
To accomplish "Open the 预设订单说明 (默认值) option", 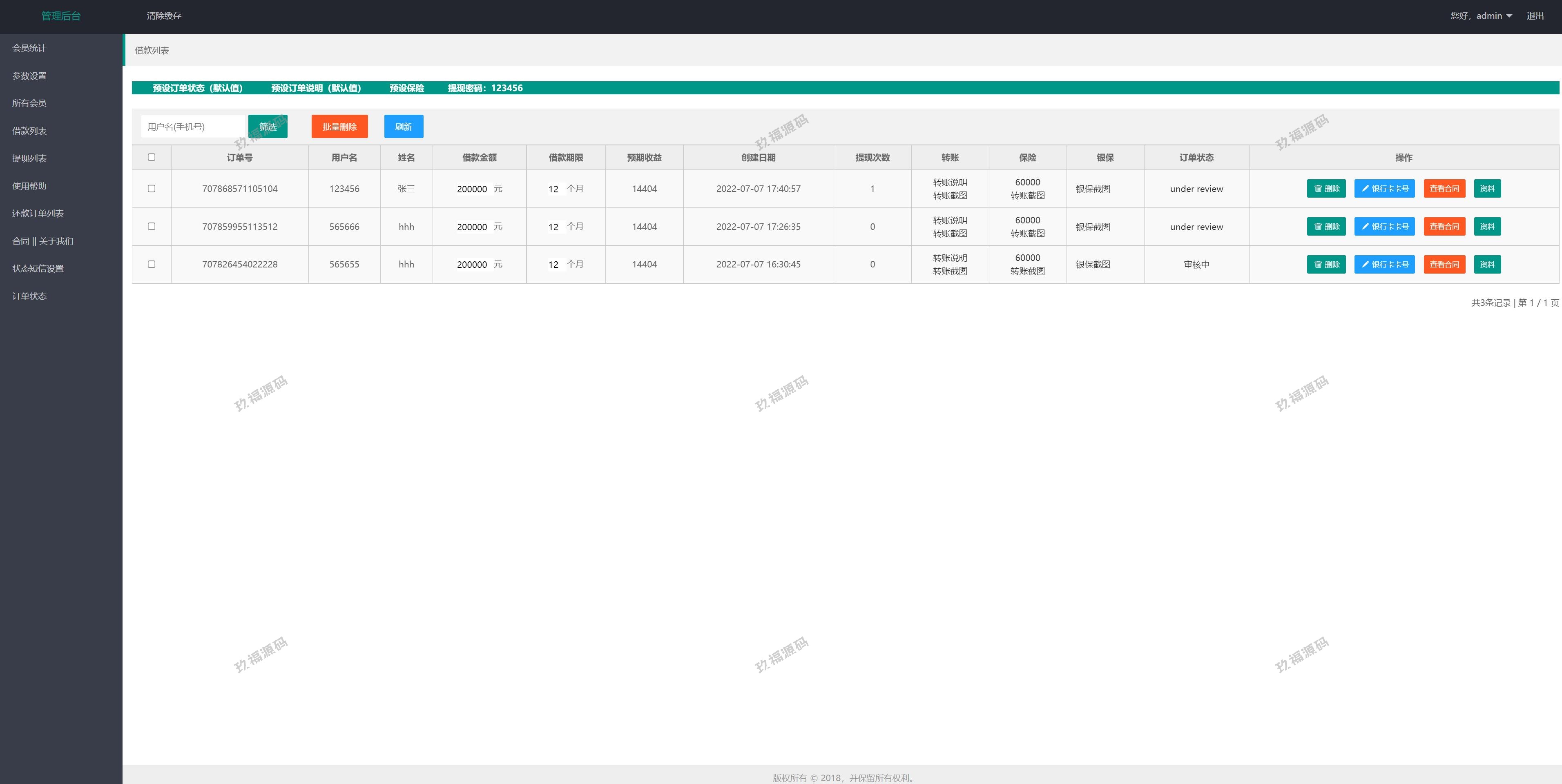I will 316,88.
